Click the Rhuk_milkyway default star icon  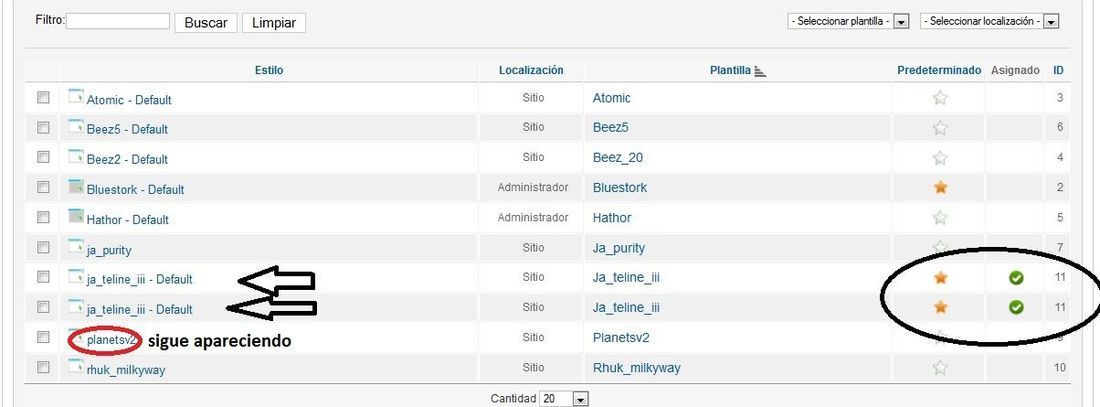pyautogui.click(x=940, y=368)
